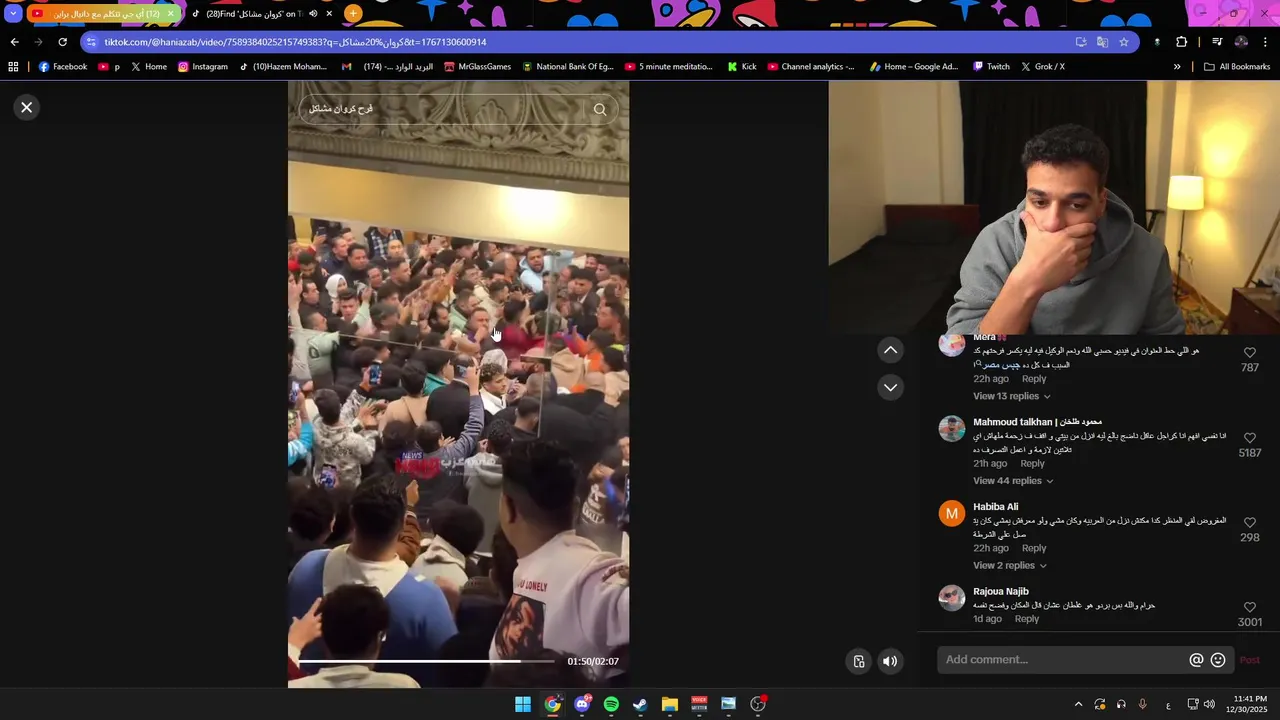Open the browser extensions puzzle icon
Screen dimensions: 1280x720
(1182, 42)
